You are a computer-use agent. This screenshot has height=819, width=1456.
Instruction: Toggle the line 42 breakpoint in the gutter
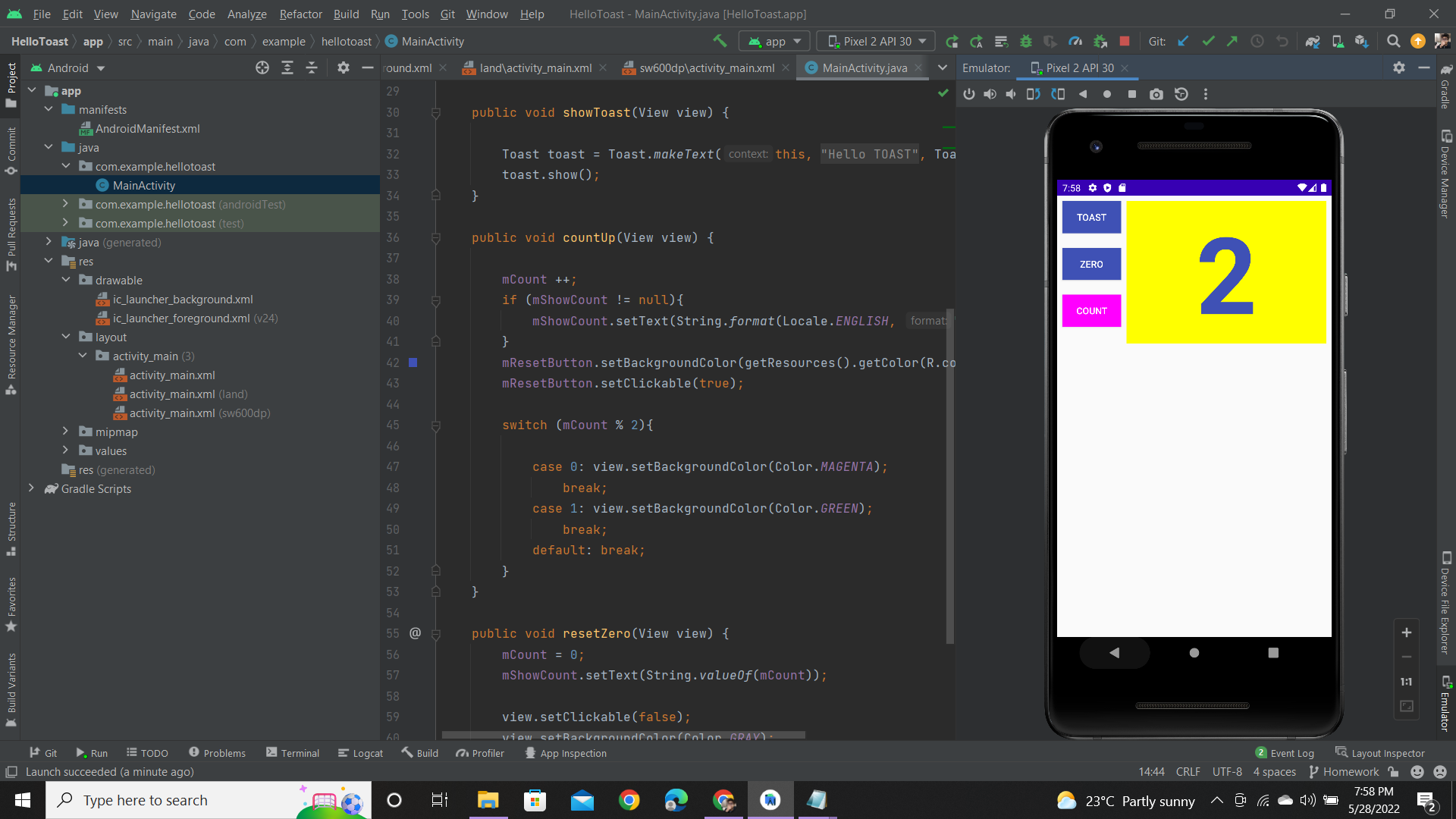[x=414, y=362]
